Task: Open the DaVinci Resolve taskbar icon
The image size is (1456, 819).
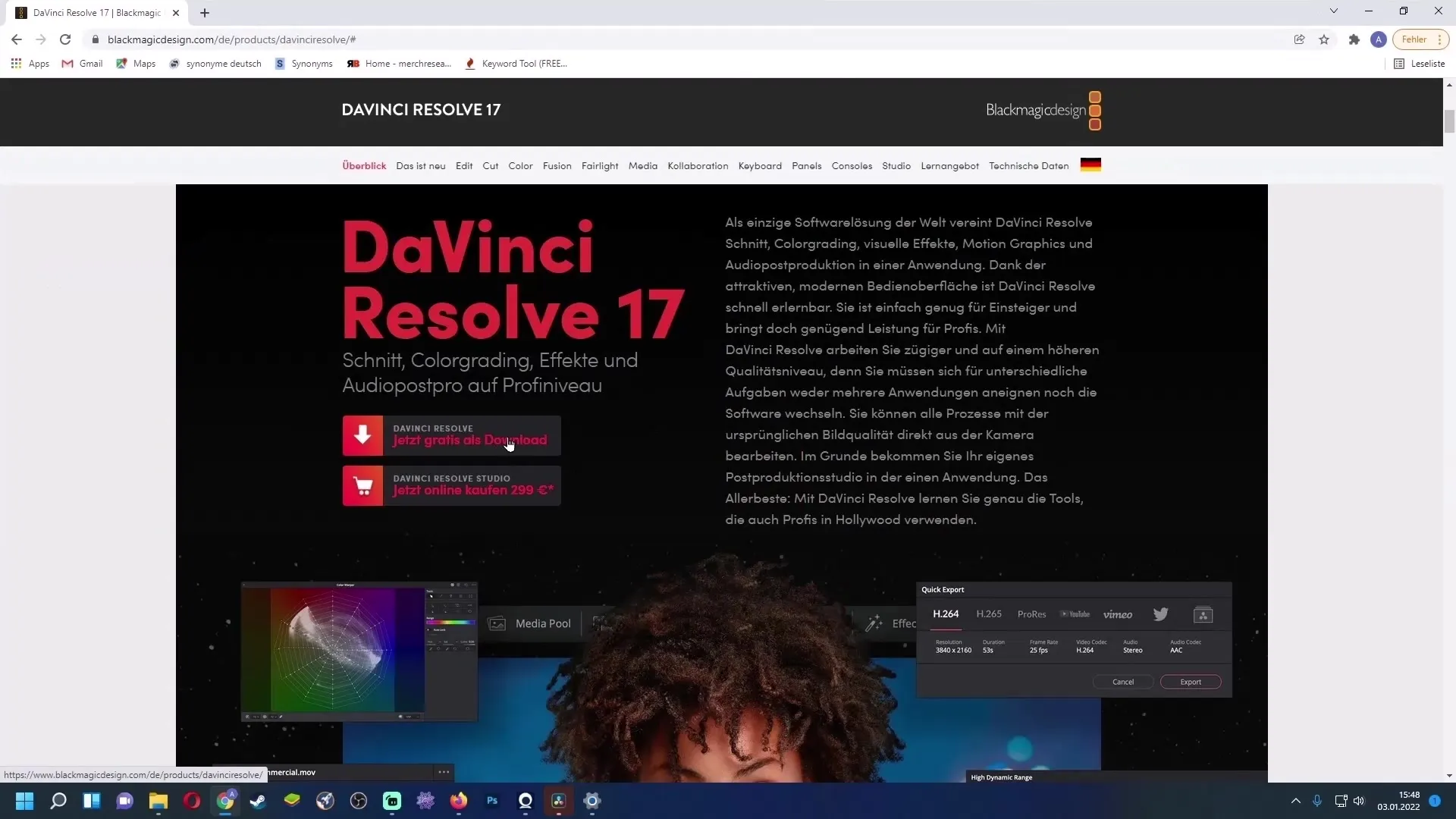Action: click(559, 801)
